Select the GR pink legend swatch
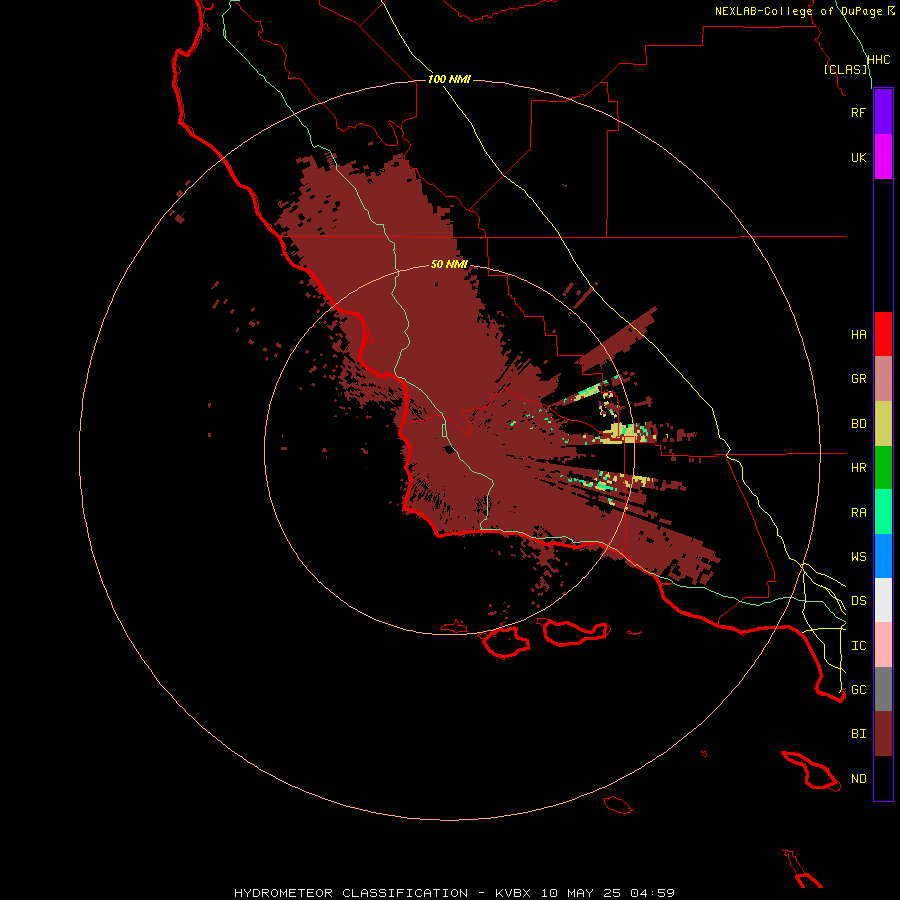 (883, 379)
